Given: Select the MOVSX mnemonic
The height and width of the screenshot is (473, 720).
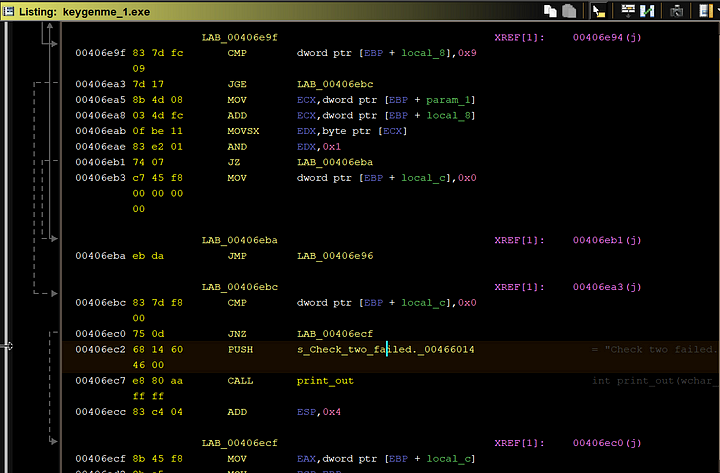Looking at the screenshot, I should (243, 131).
